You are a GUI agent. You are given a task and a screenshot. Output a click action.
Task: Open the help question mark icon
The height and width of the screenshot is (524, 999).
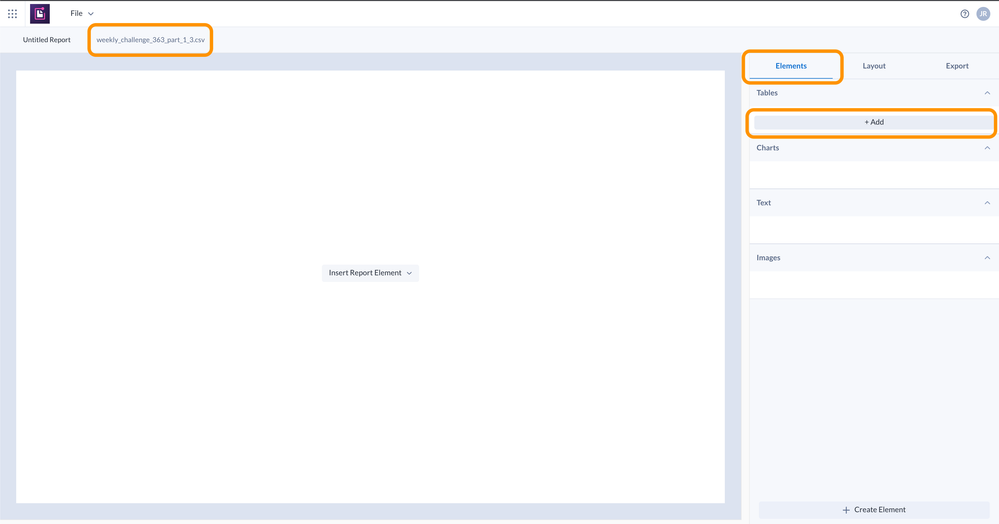pos(965,13)
